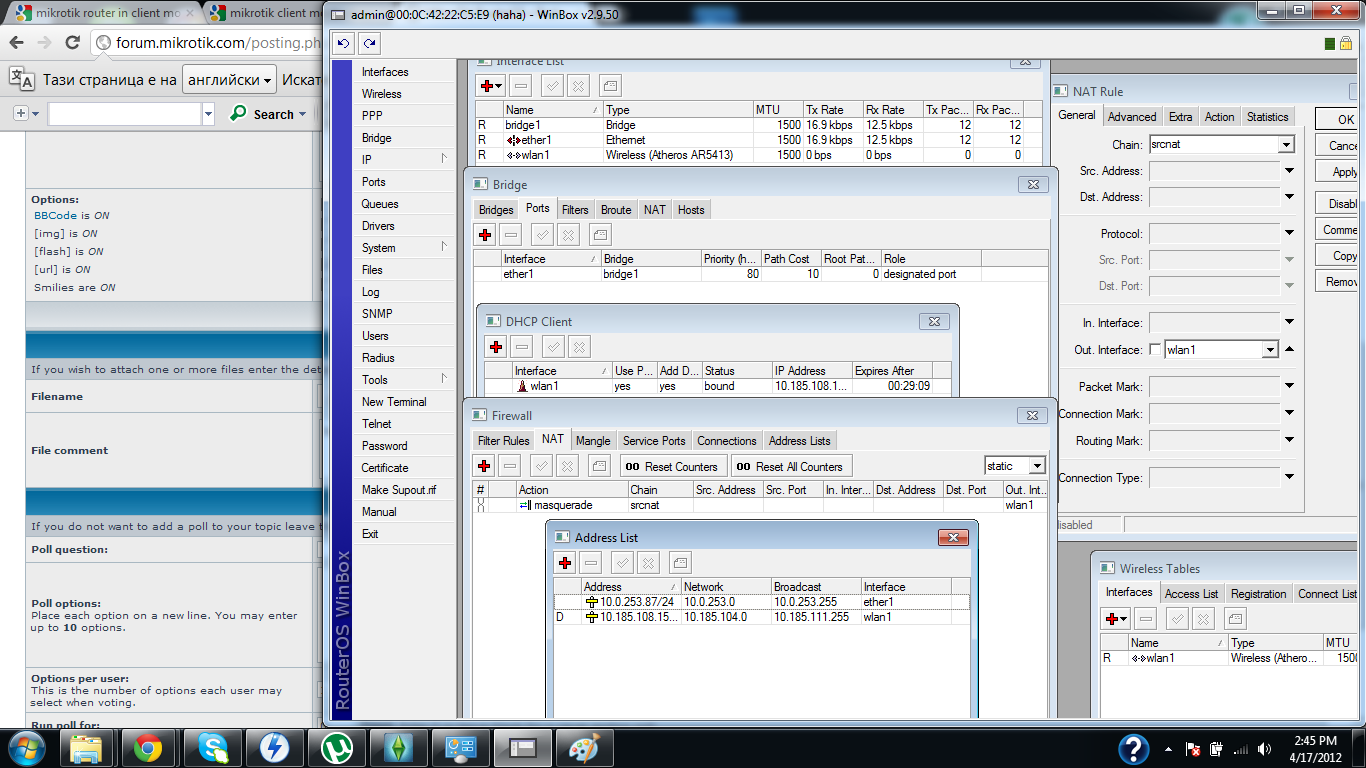
Task: Open the Out. Interface wlan1 dropdown
Action: click(1270, 350)
